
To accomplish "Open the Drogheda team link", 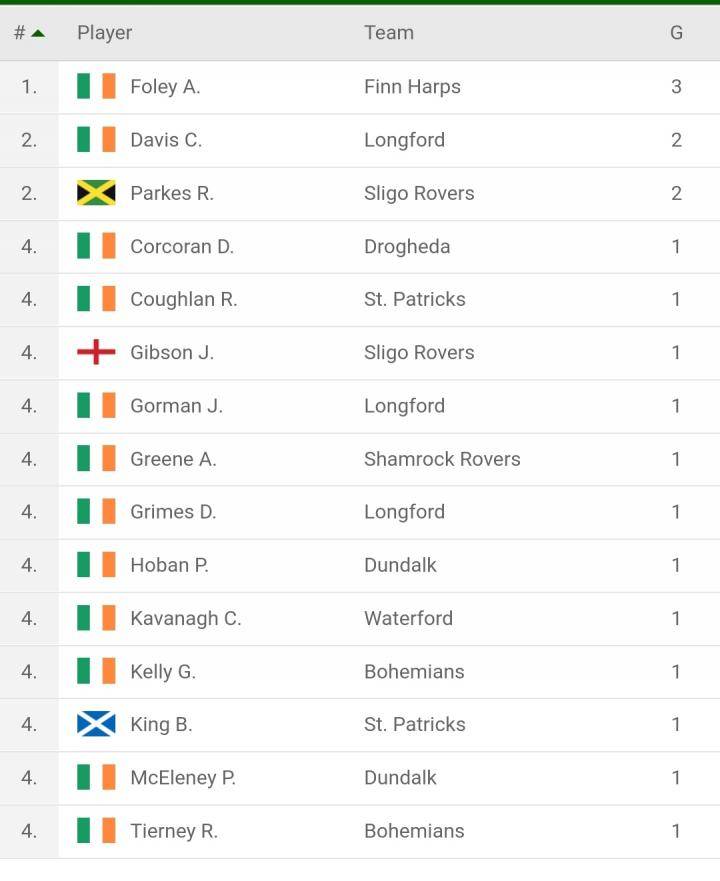I will [407, 246].
